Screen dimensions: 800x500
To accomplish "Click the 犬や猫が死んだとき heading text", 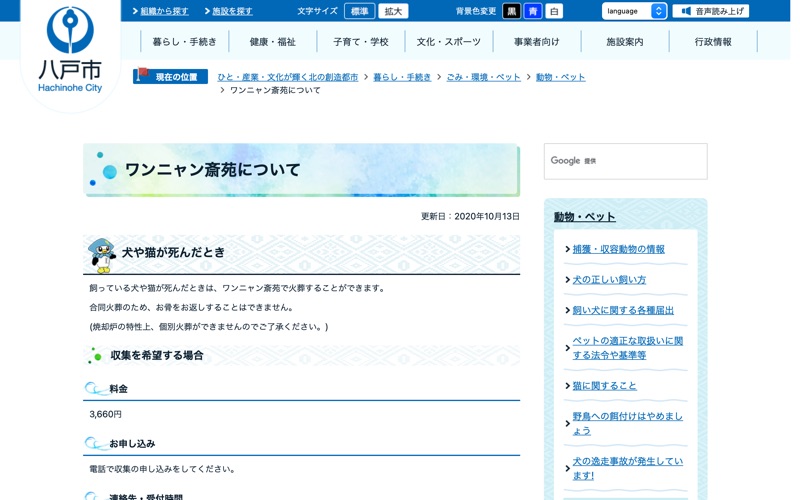I will click(x=173, y=253).
